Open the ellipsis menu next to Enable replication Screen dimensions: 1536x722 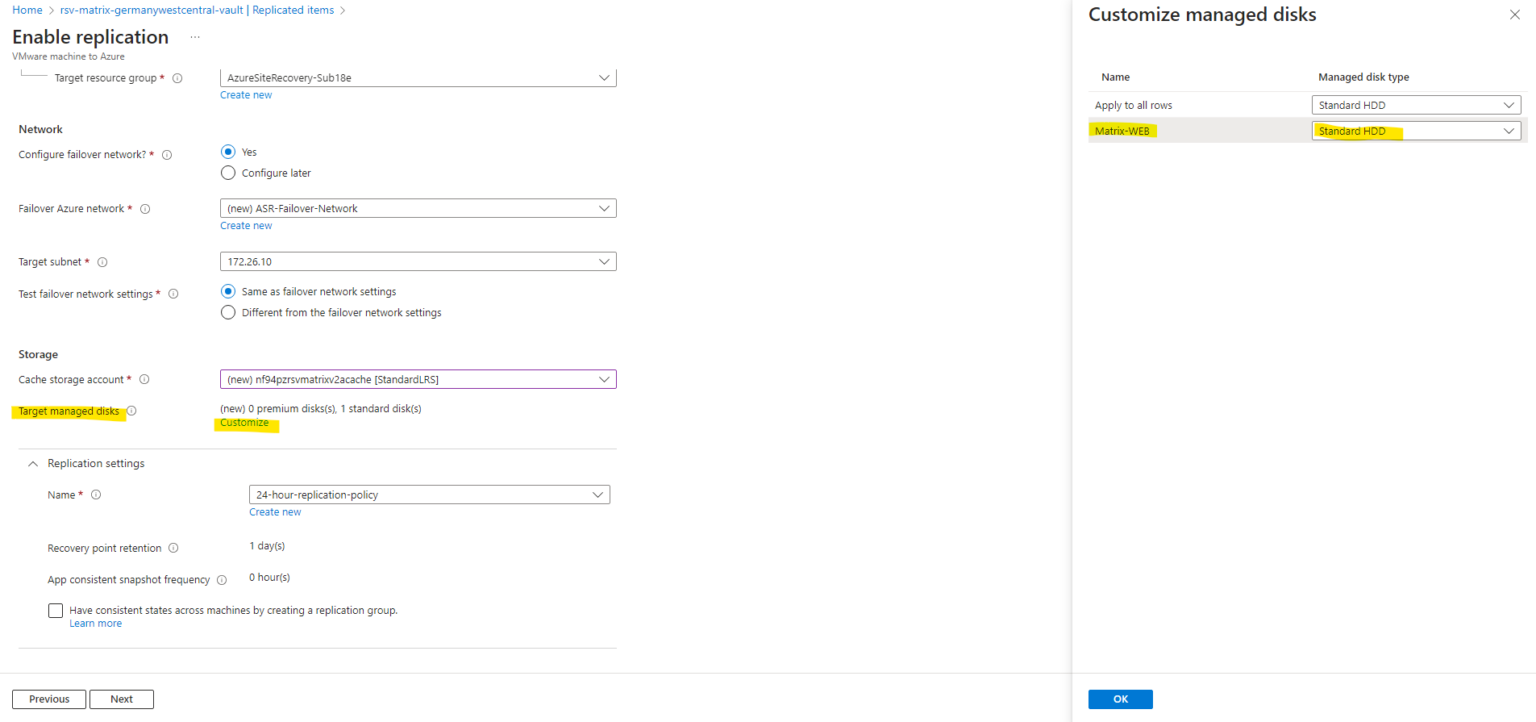click(x=194, y=36)
